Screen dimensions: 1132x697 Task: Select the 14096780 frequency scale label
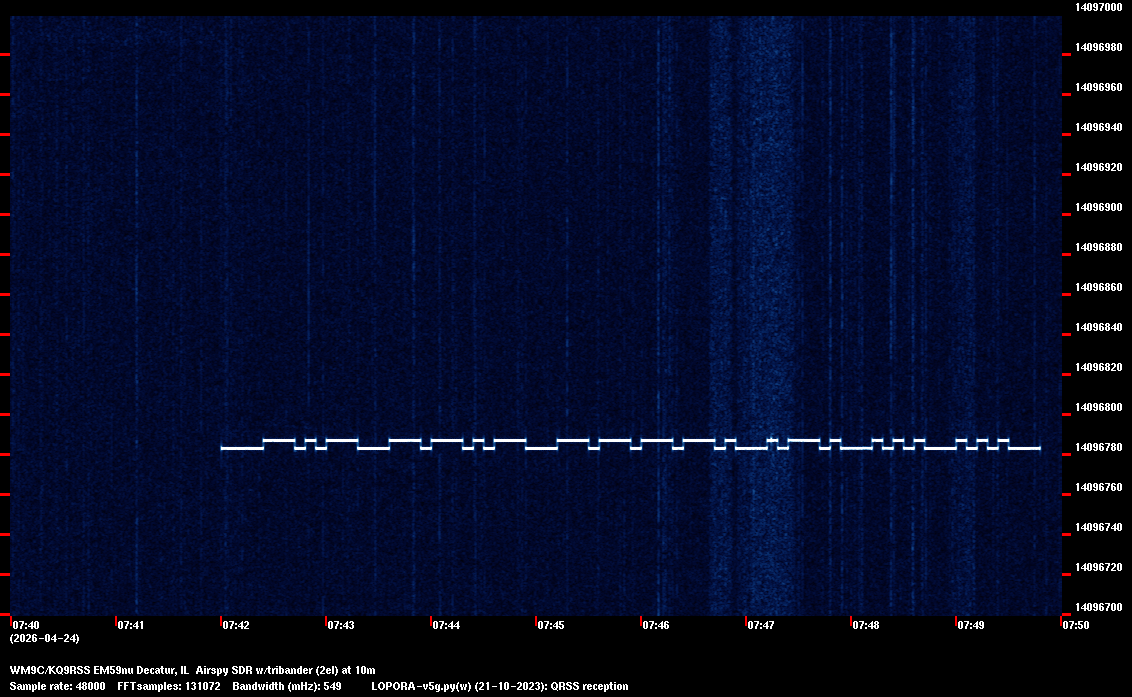tap(1098, 447)
